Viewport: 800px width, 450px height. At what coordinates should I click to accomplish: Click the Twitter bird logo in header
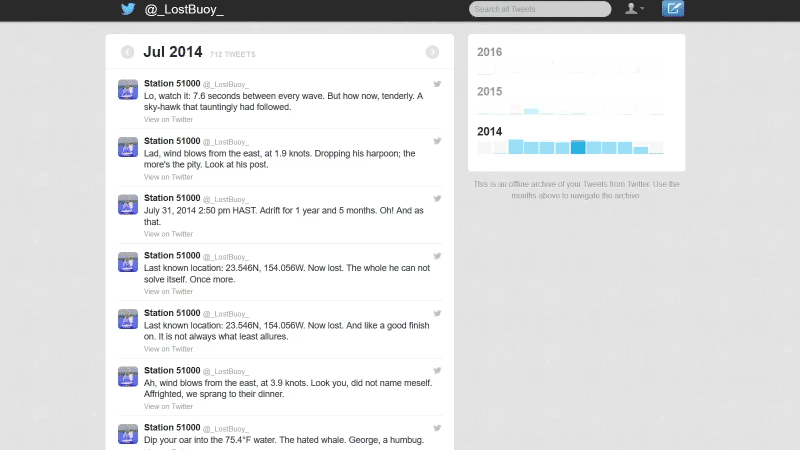[x=128, y=9]
